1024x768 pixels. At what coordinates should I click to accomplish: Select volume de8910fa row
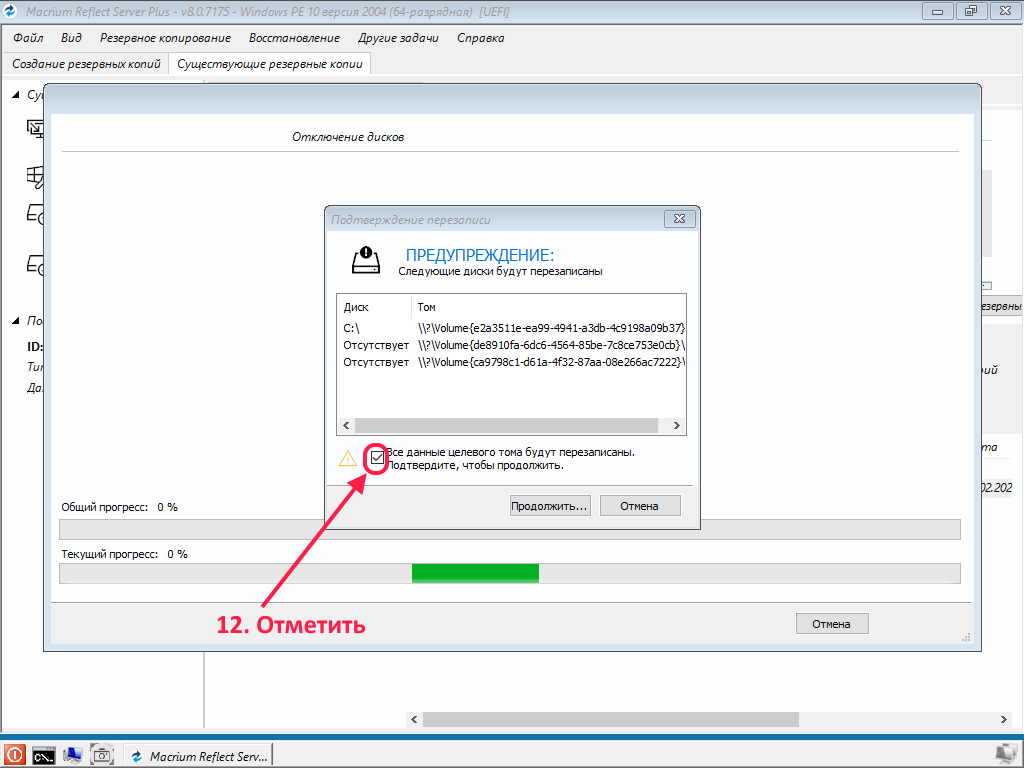point(511,345)
